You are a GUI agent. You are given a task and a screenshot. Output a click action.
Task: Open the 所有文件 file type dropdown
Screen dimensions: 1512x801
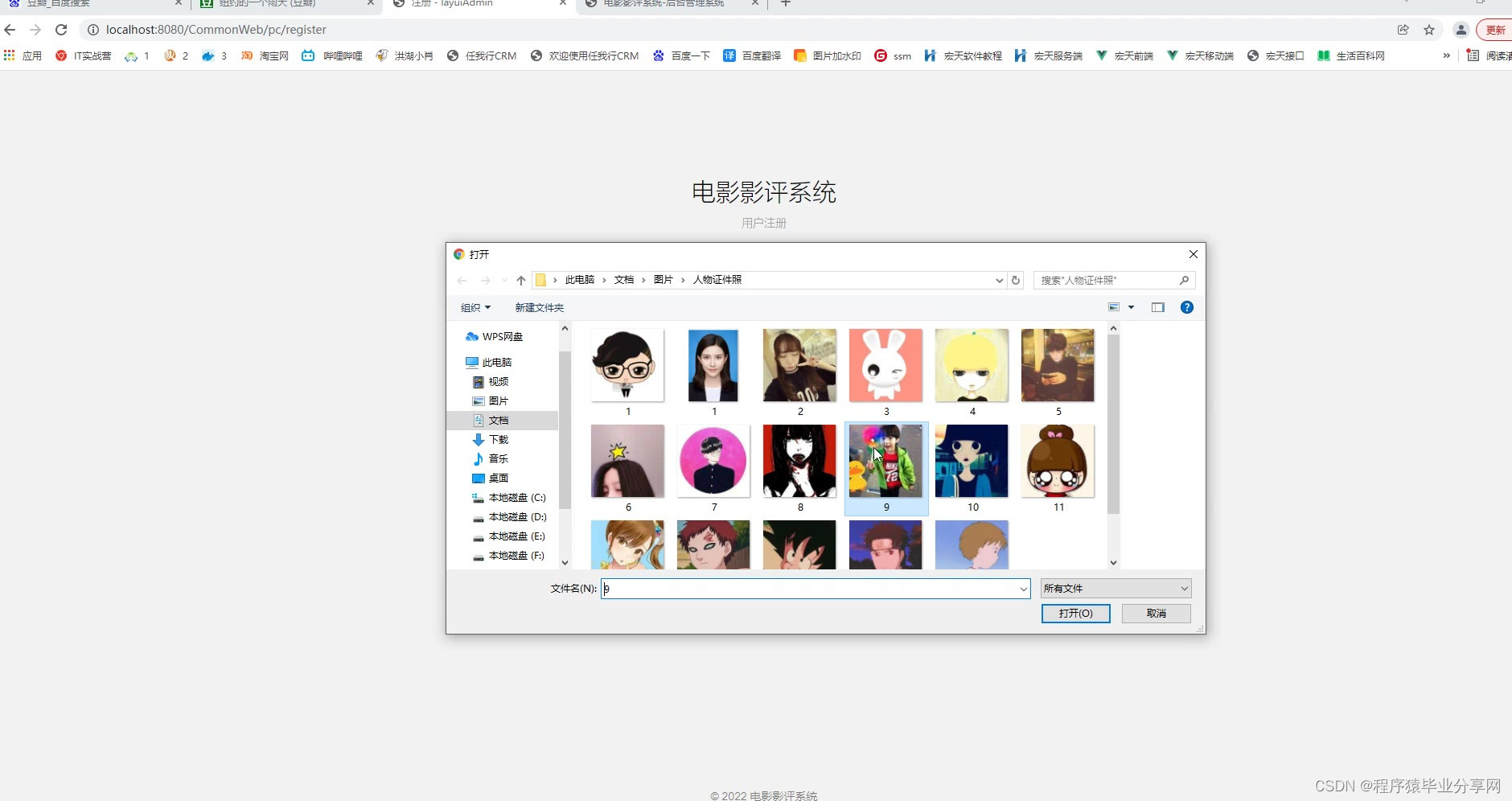[1116, 589]
